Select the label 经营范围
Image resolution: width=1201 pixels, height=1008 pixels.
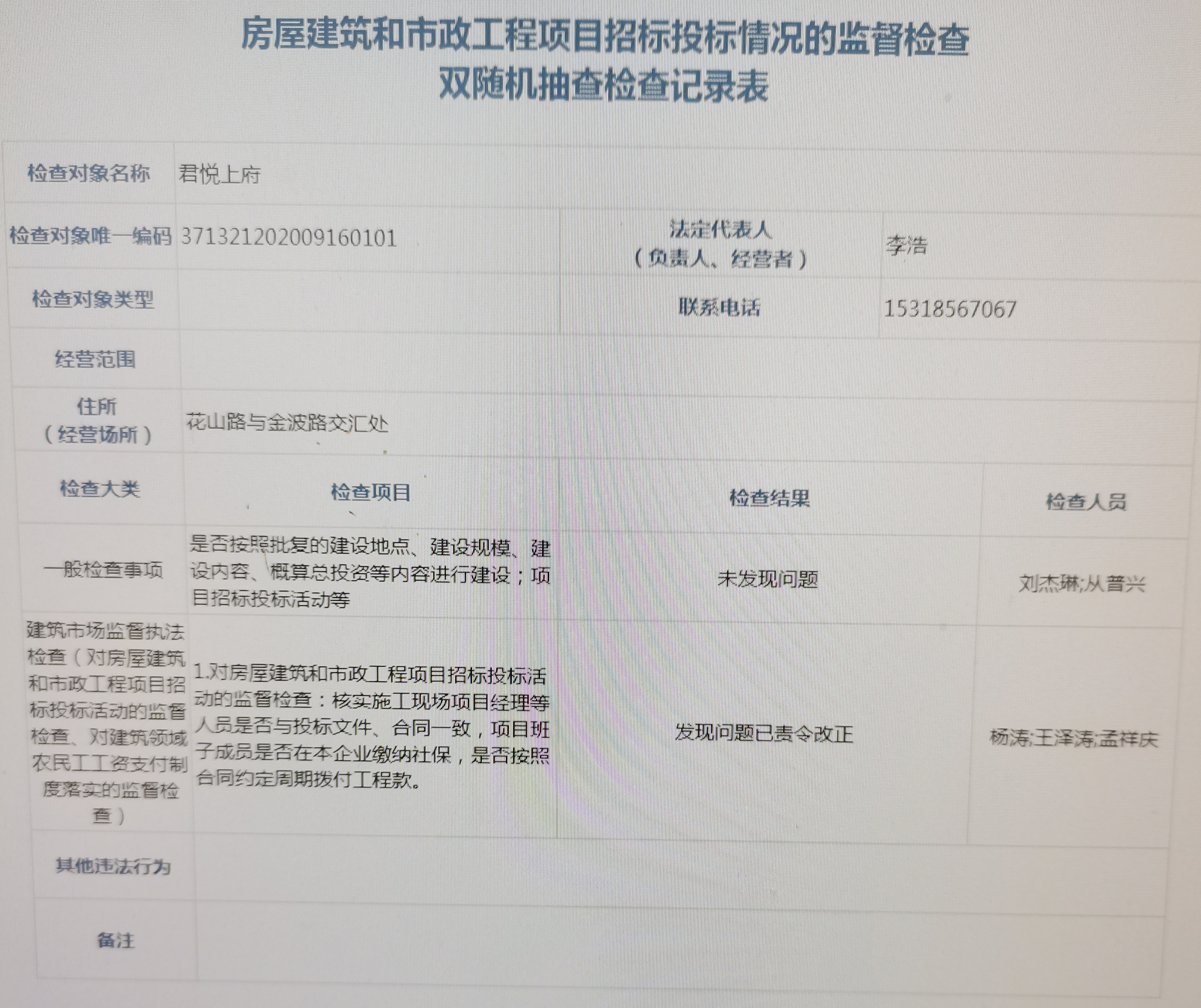click(95, 359)
